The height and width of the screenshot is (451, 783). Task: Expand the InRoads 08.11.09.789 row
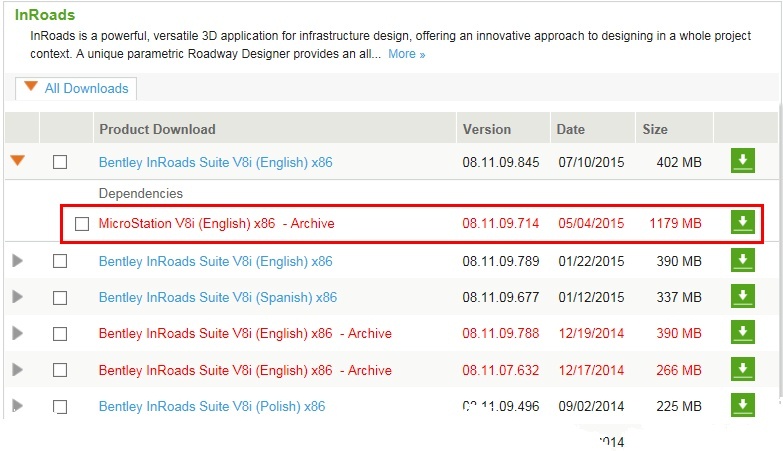coord(17,261)
